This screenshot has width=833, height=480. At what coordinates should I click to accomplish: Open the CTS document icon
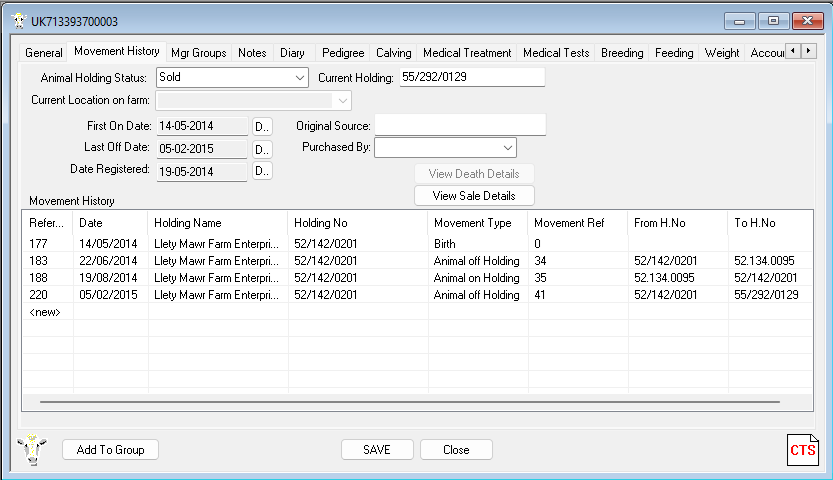point(802,450)
